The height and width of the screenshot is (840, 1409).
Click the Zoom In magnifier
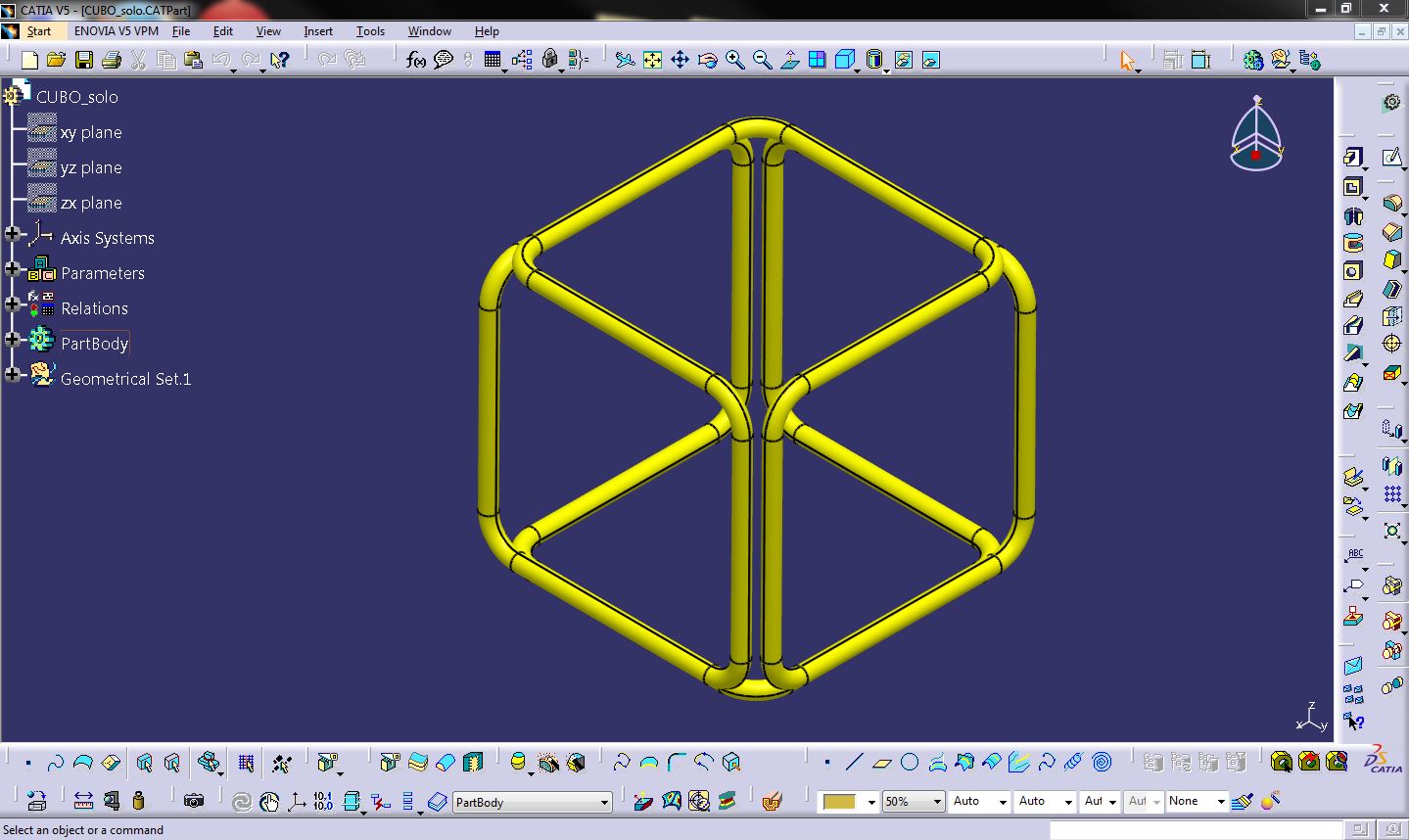click(734, 60)
